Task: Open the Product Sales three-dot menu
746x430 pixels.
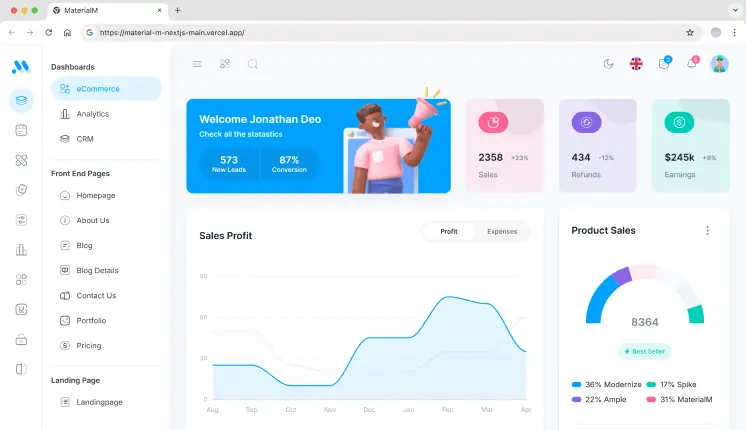Action: [x=707, y=230]
